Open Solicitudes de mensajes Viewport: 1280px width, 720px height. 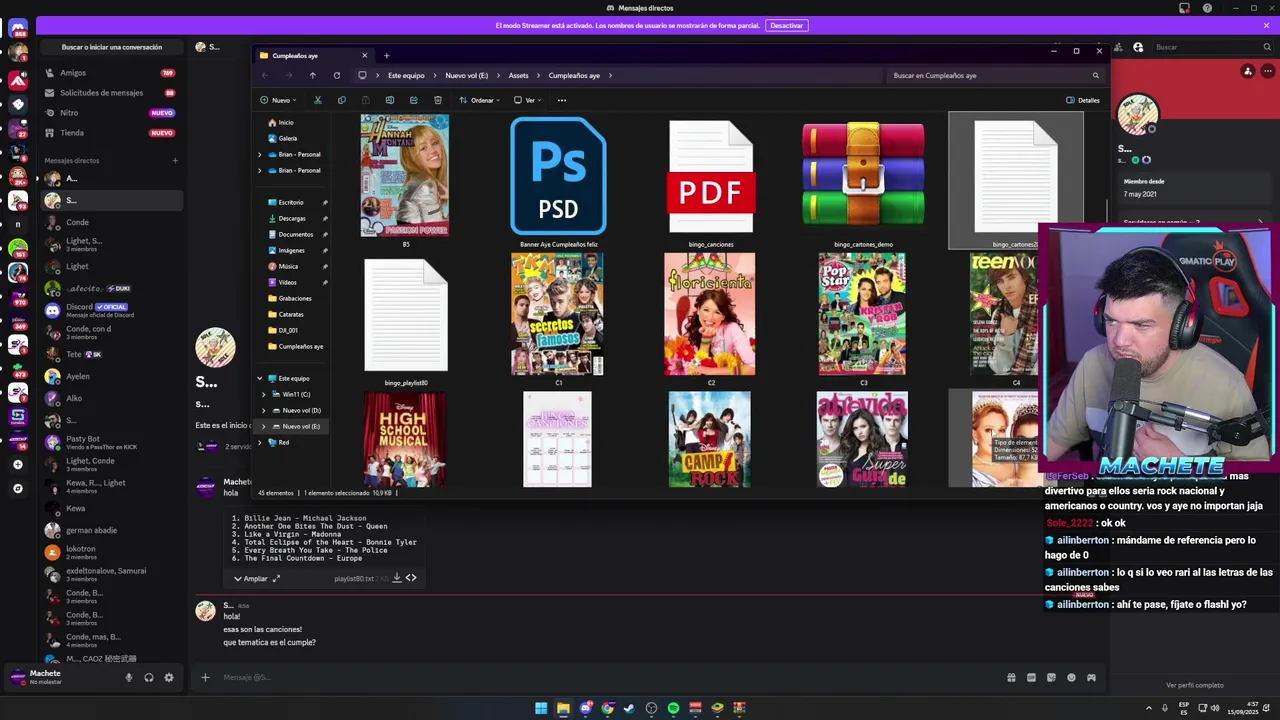111,92
